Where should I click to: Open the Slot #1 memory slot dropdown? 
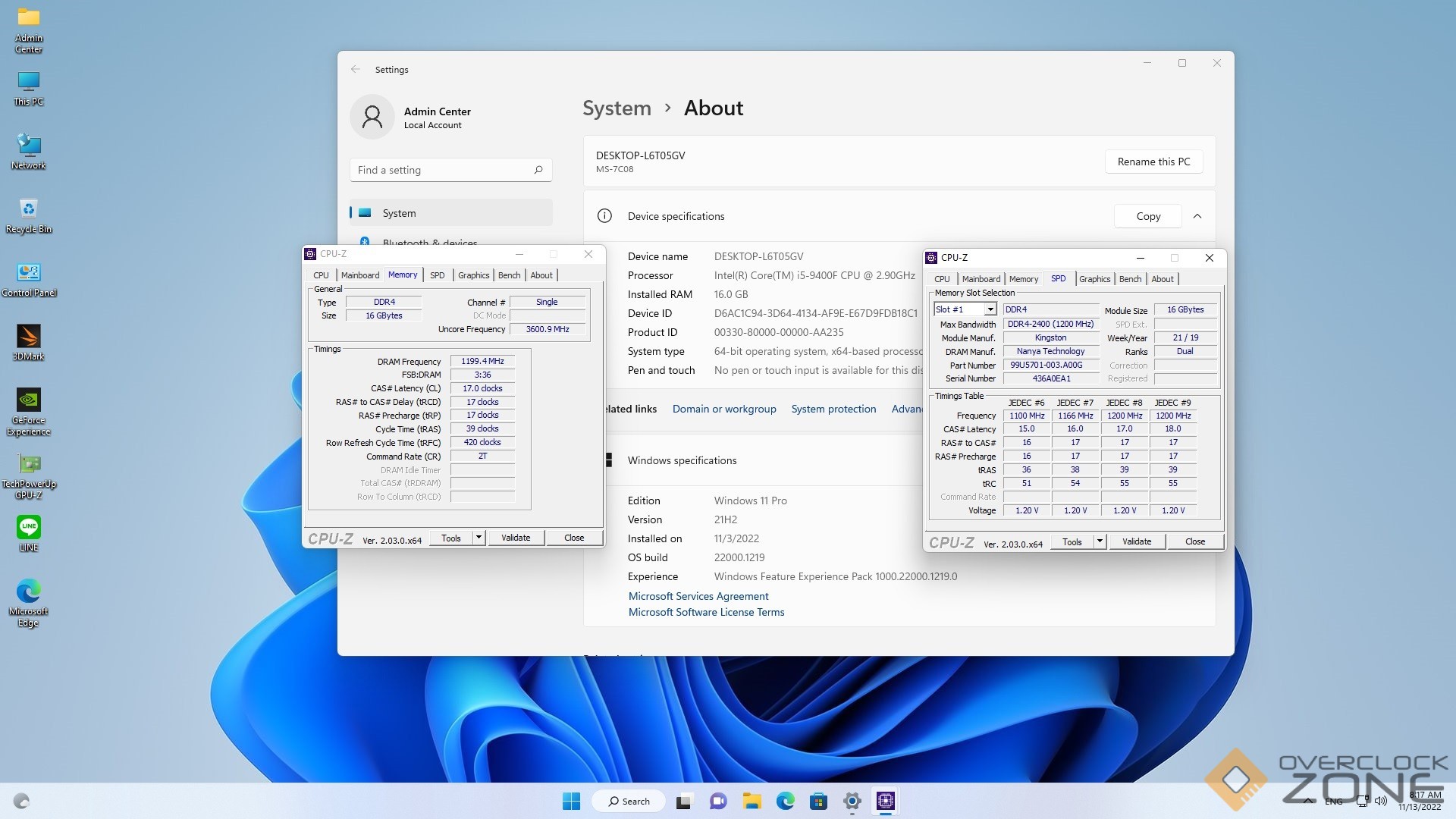990,309
